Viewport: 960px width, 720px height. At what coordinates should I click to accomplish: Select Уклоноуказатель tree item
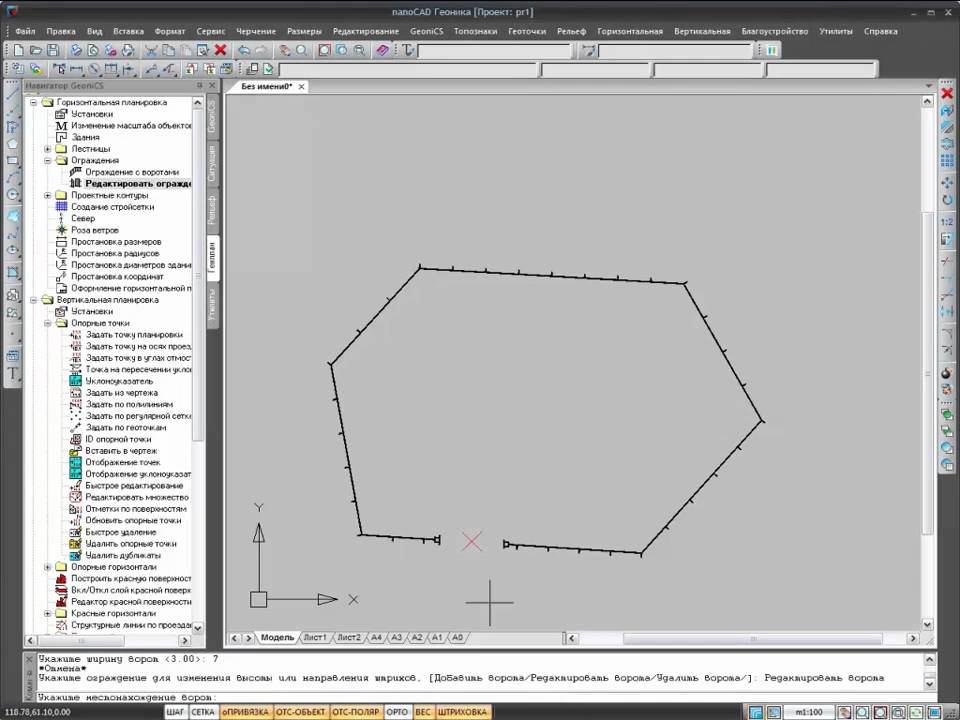pyautogui.click(x=119, y=381)
